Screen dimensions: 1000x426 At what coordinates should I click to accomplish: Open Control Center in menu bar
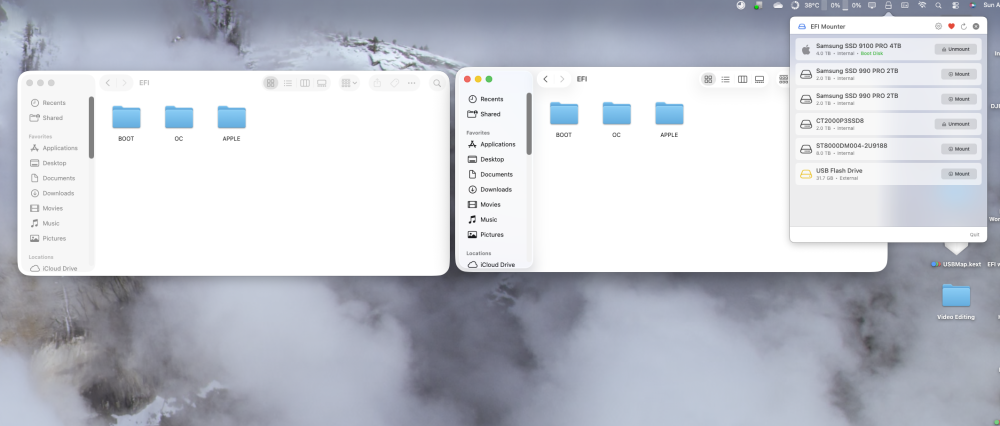tap(955, 5)
